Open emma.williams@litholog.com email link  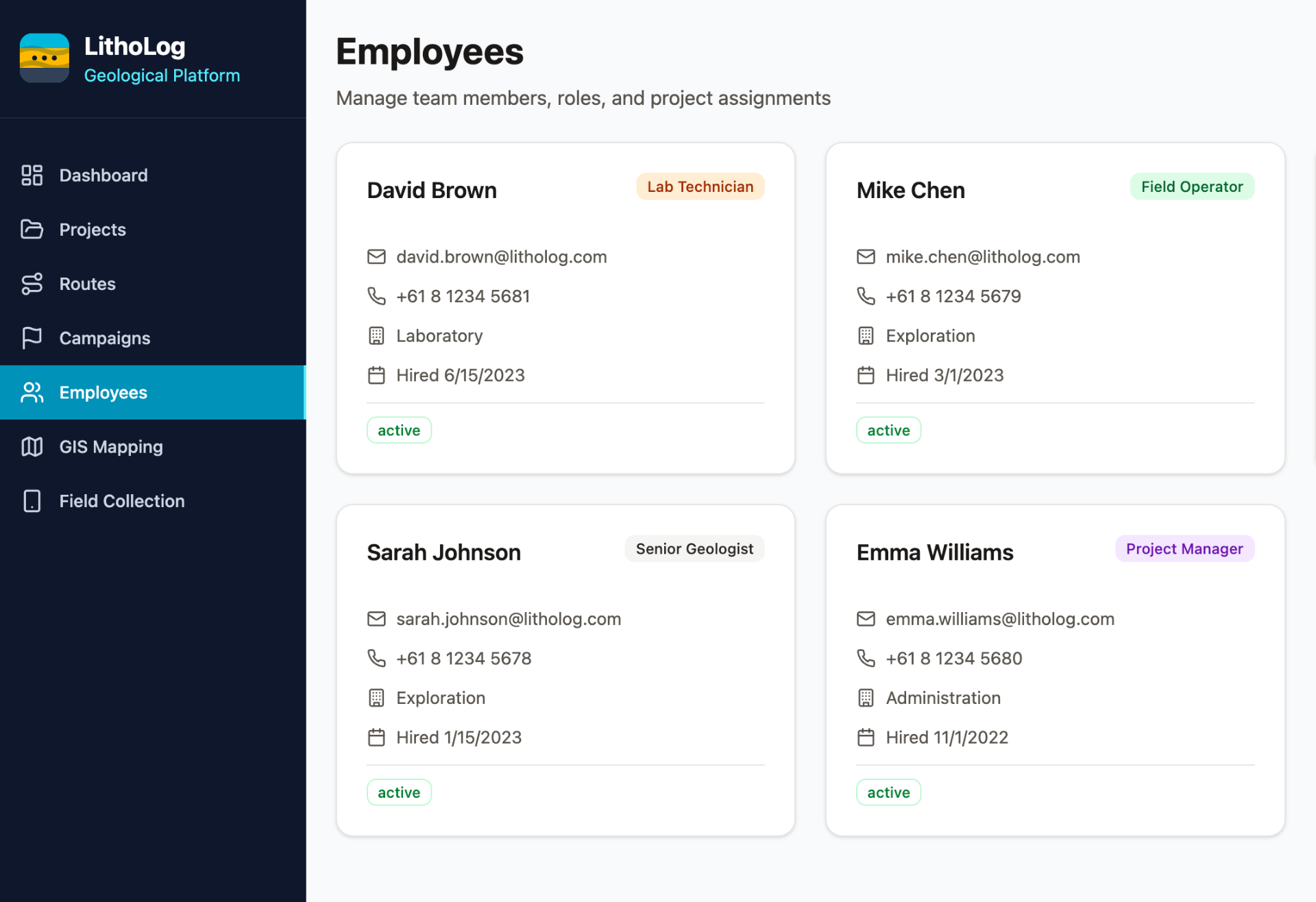pos(999,619)
